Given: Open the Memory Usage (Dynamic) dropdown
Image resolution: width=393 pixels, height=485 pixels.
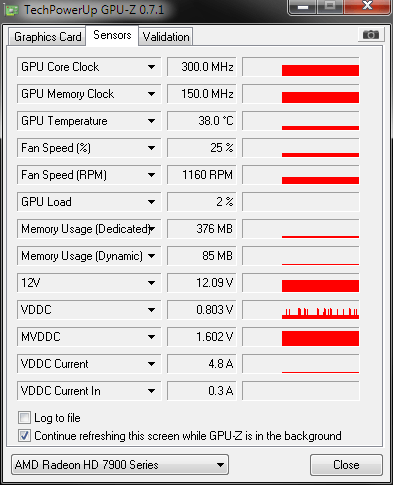Looking at the screenshot, I should 151,256.
